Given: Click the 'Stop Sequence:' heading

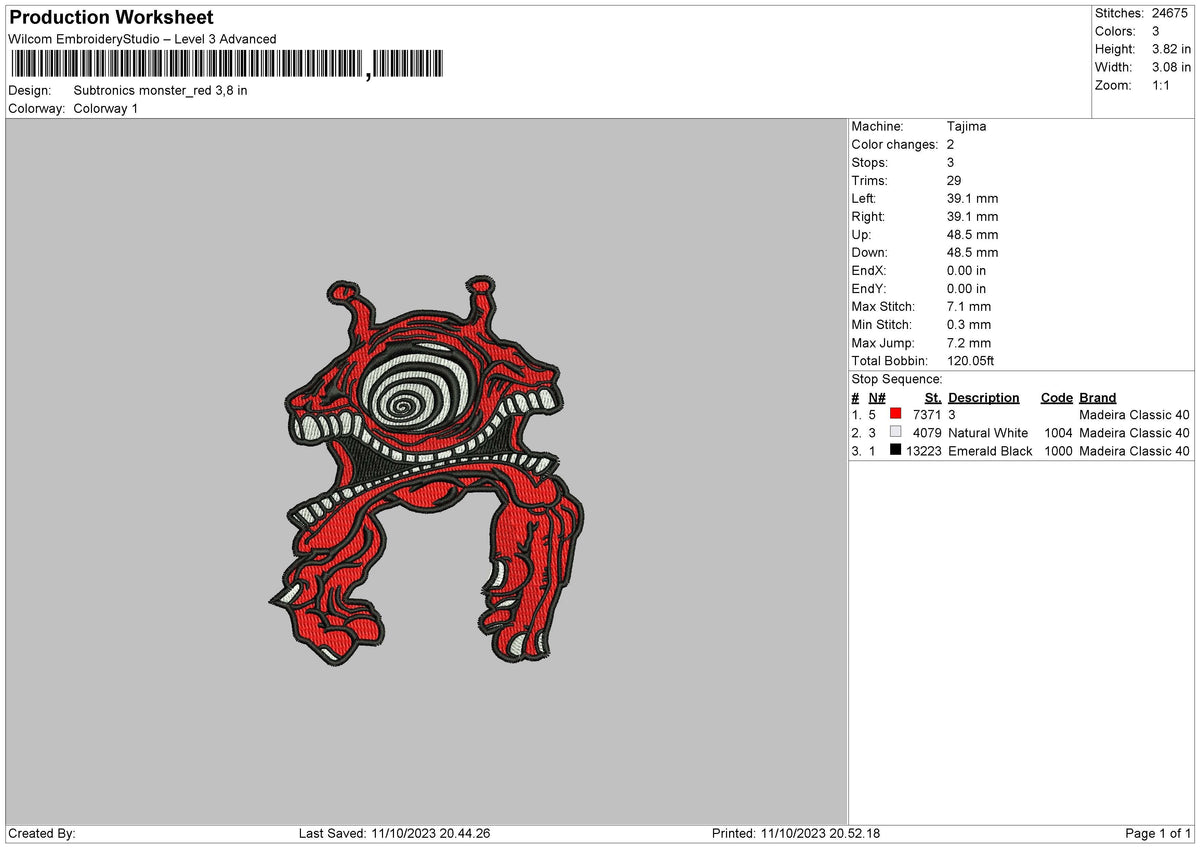Looking at the screenshot, I should (897, 379).
